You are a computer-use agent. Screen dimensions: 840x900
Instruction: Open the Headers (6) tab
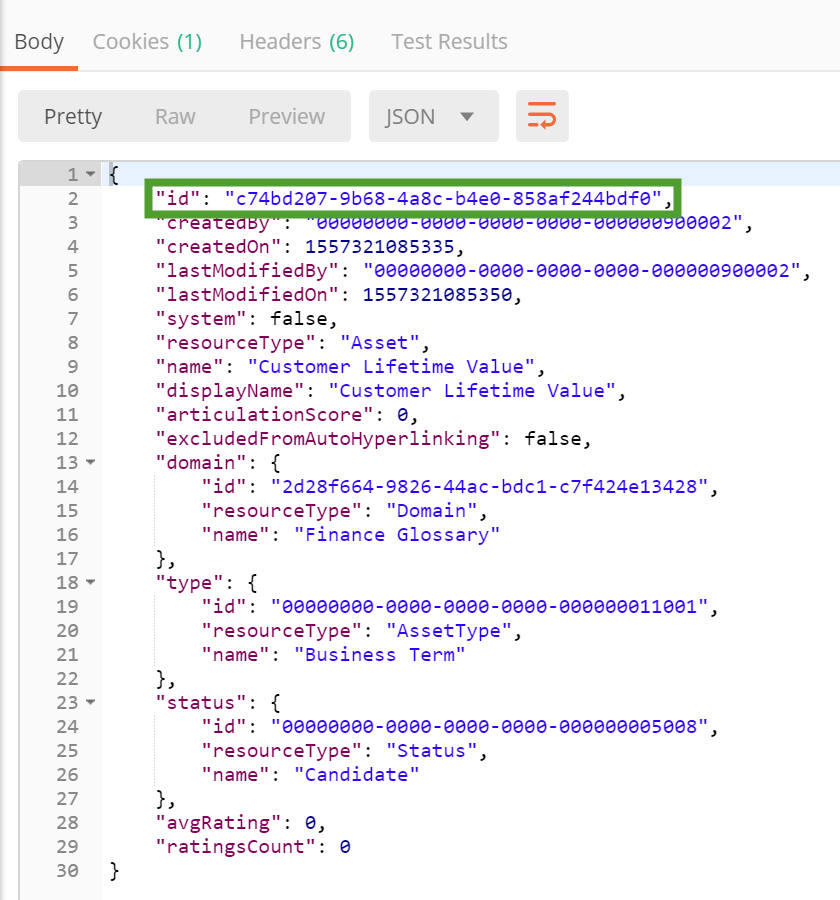pos(297,42)
